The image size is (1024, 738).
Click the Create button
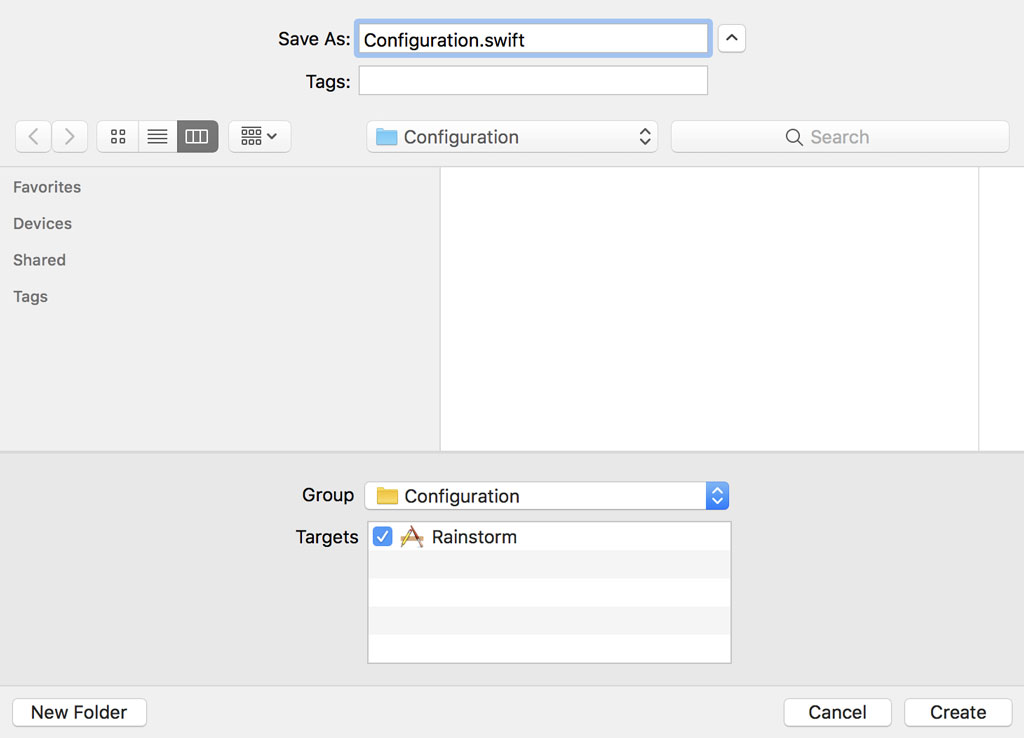click(957, 712)
